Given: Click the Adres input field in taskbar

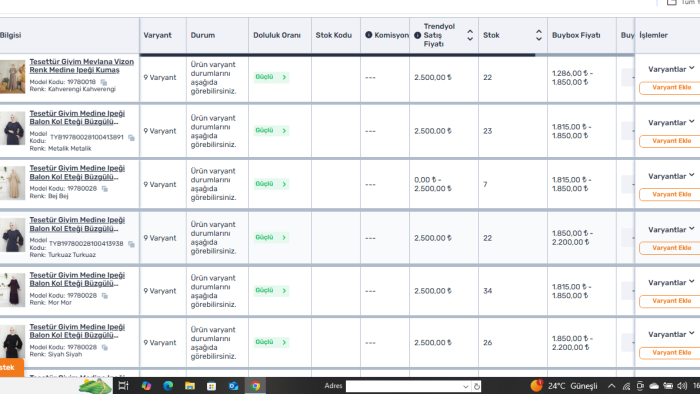Looking at the screenshot, I should 403,386.
